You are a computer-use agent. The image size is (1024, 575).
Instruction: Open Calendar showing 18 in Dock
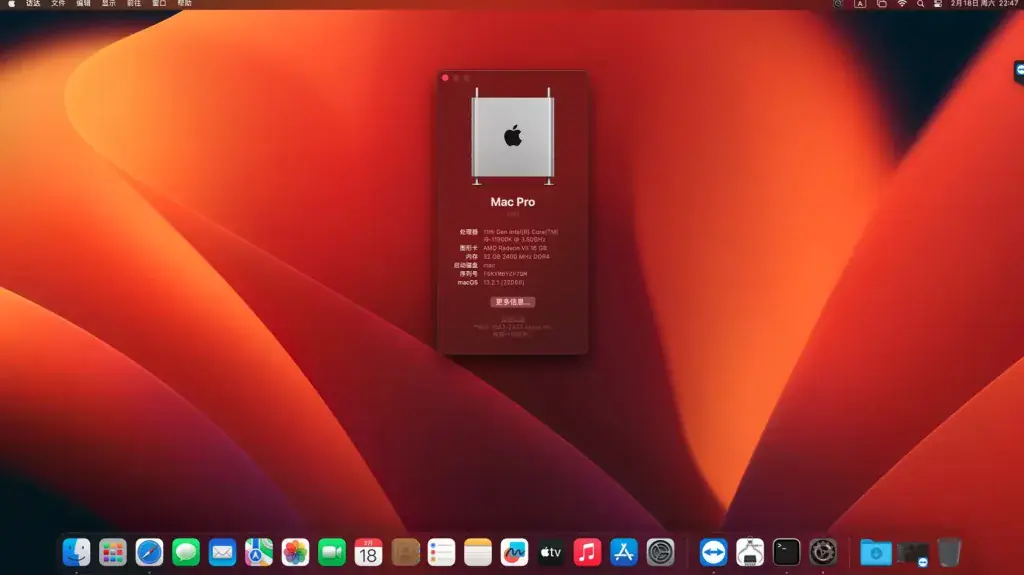(368, 552)
